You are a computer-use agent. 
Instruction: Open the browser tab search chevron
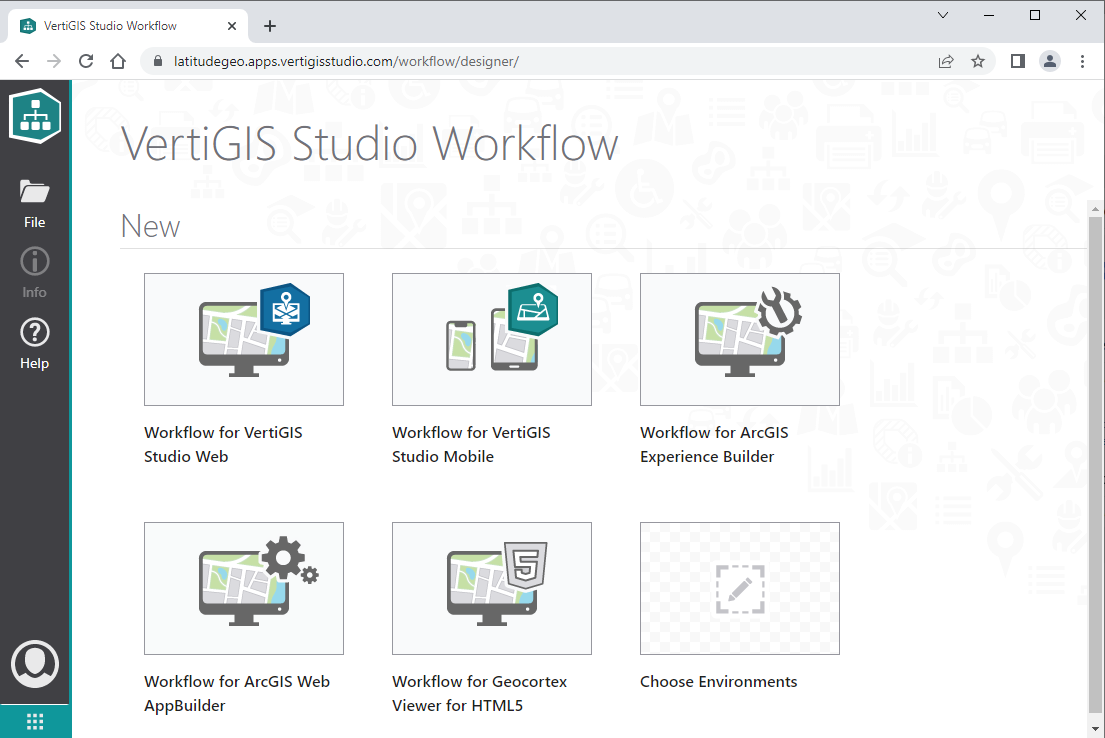pos(943,15)
